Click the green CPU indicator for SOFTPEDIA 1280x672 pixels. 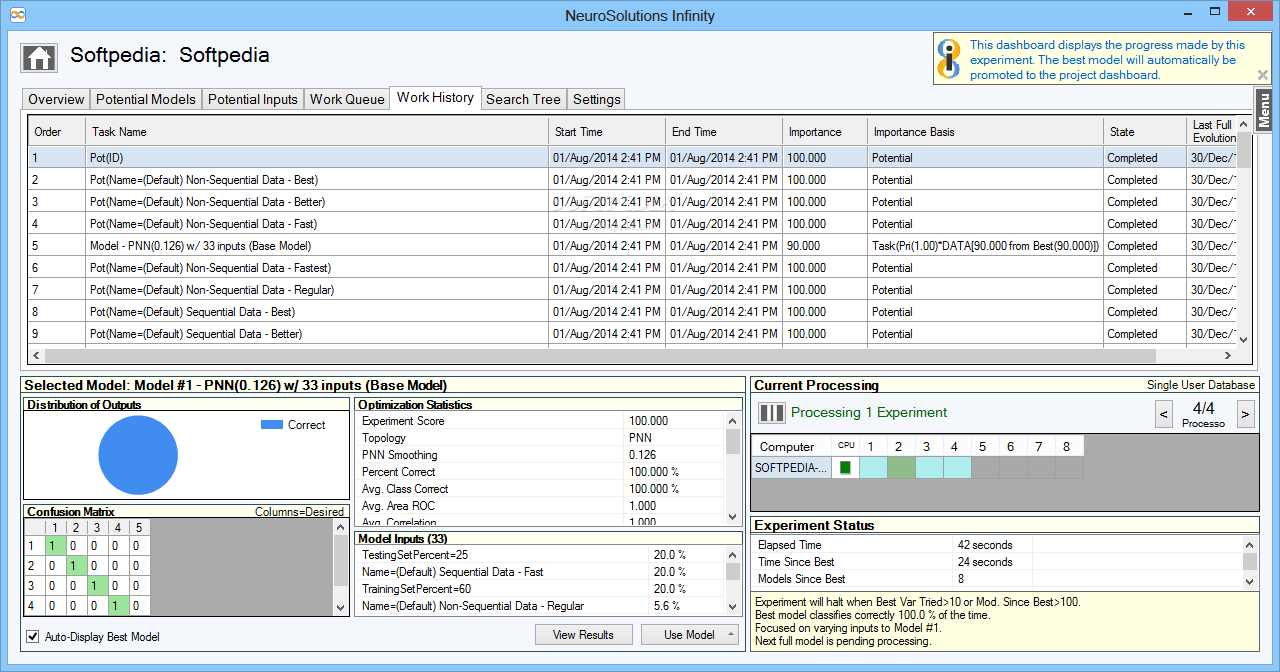[845, 467]
